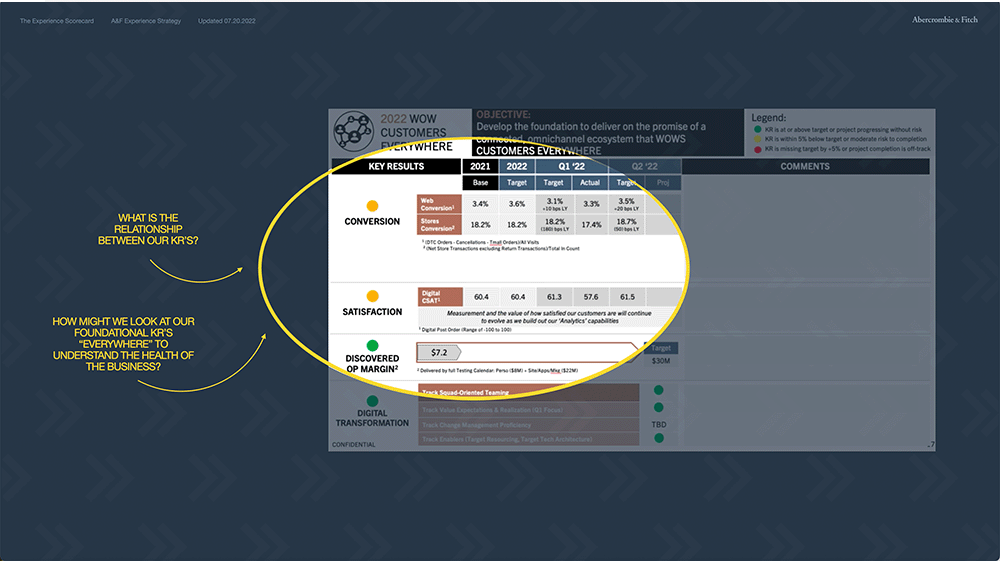1000x563 pixels.
Task: Click the yellow status dot above CONVERSION
Action: coord(372,206)
